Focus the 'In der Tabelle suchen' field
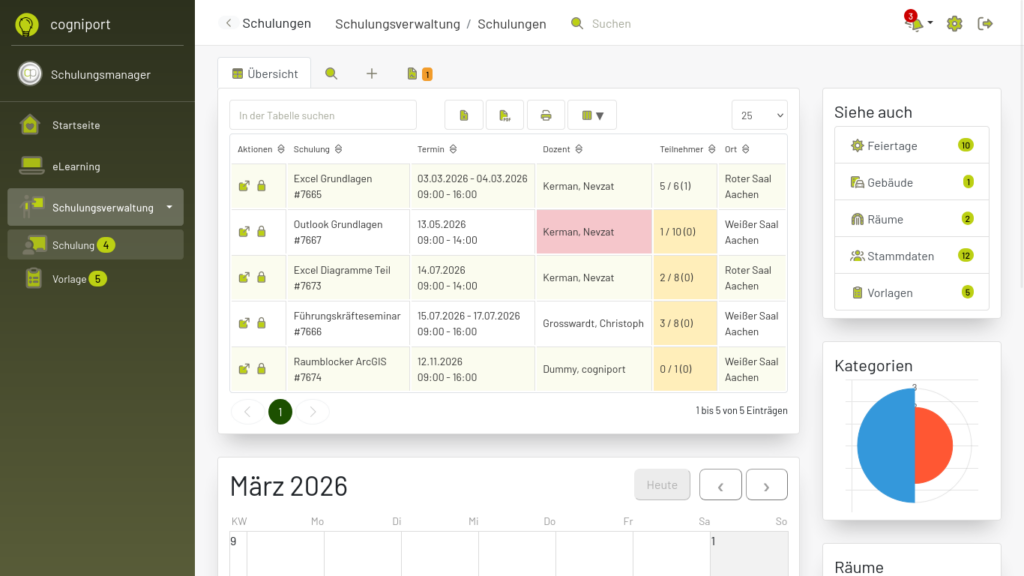Image resolution: width=1024 pixels, height=576 pixels. (x=323, y=115)
